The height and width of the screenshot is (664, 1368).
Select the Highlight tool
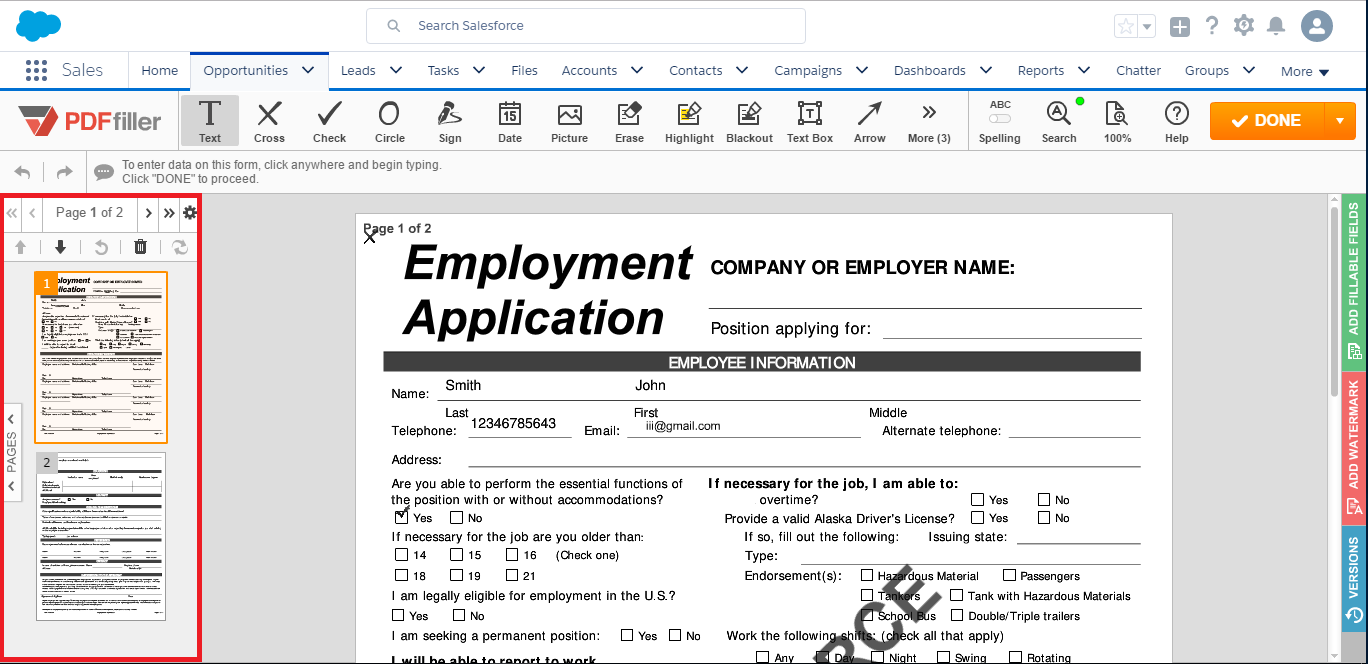690,121
